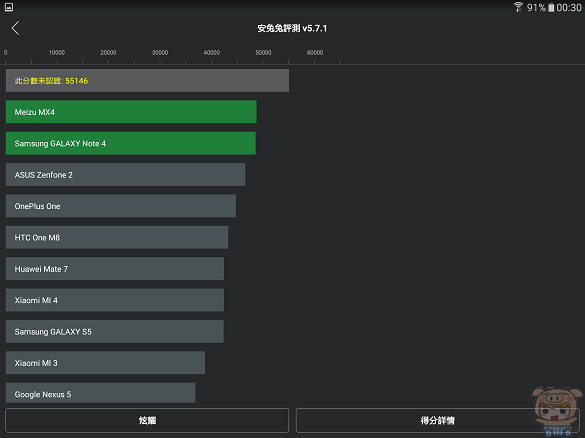Screen dimensions: 585x438
Task: Click the Xiaomi MI 3 row
Action: point(105,363)
